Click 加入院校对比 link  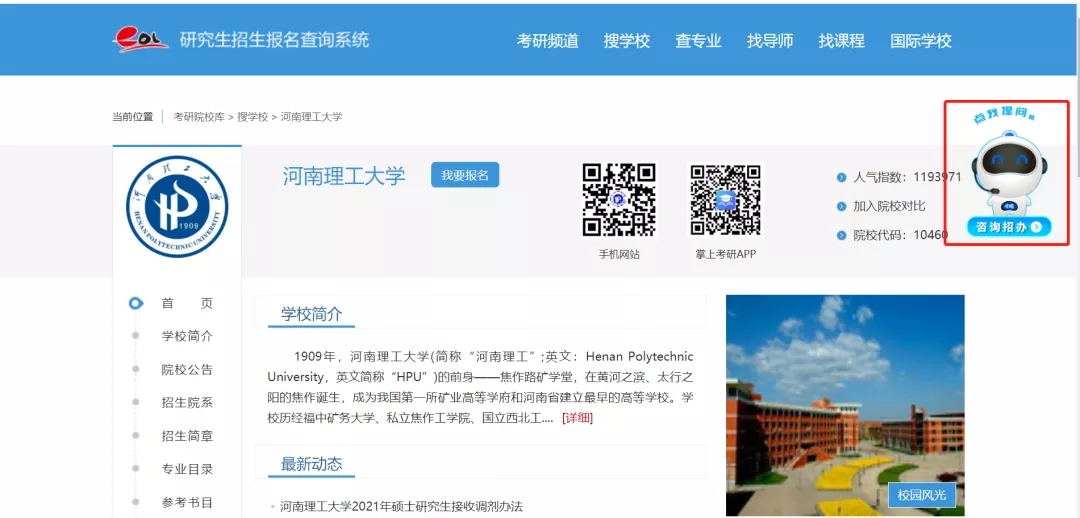pyautogui.click(x=889, y=207)
